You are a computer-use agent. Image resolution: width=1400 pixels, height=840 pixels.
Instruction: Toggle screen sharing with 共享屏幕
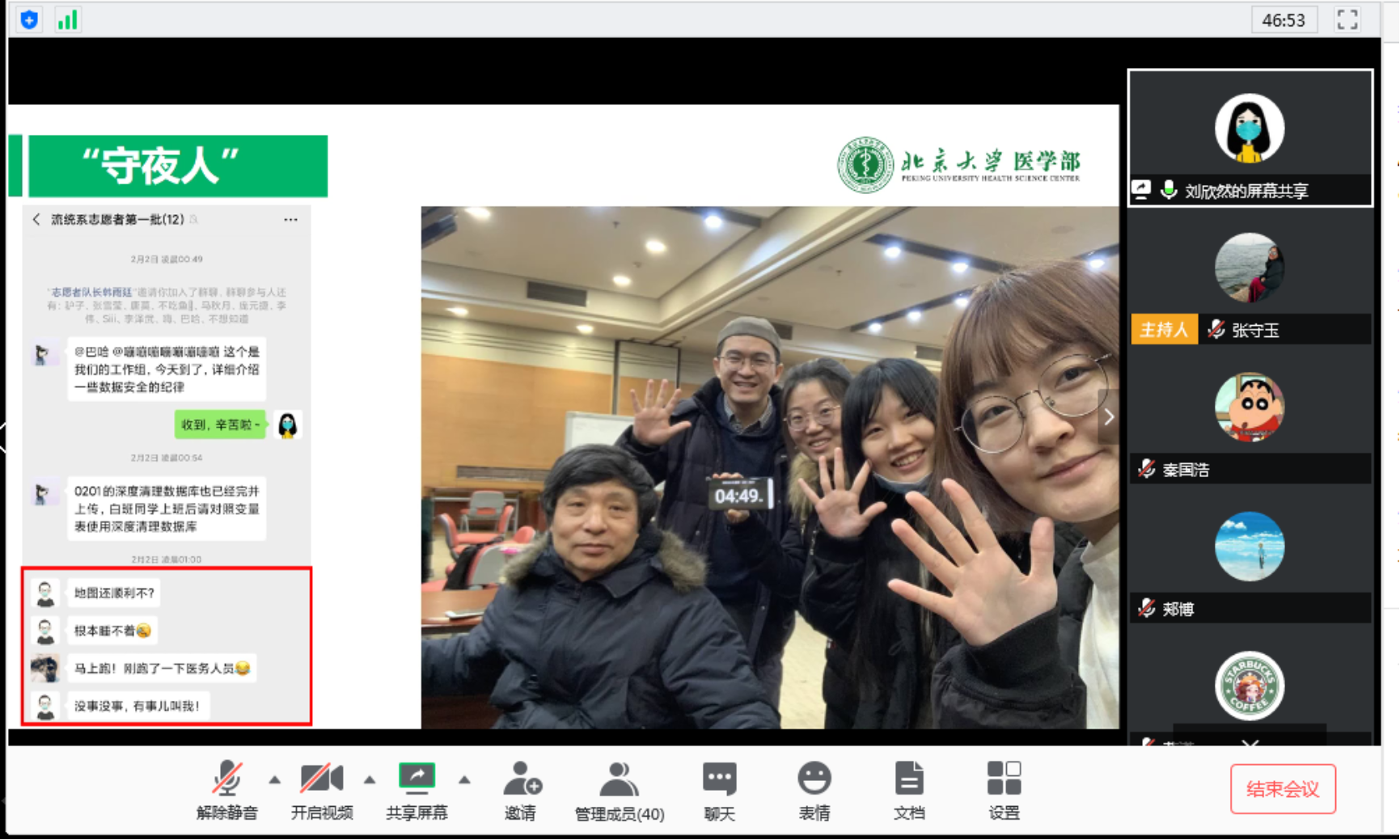coord(417,790)
